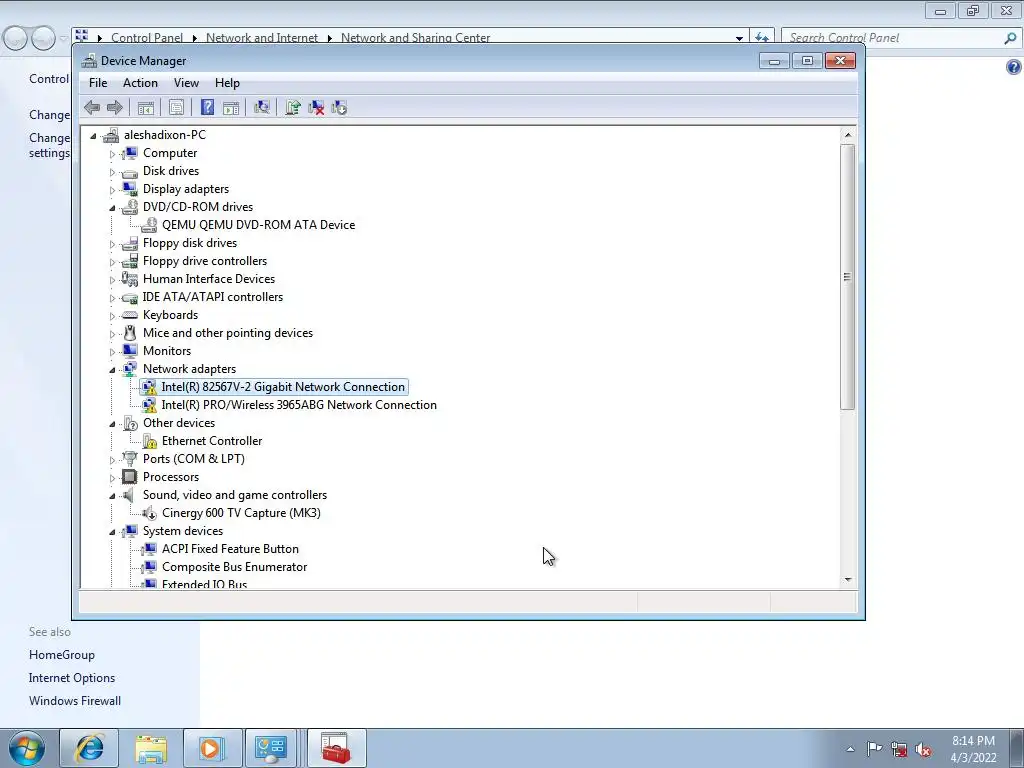Click Show/Hide Action Pane toolbar icon

[231, 107]
